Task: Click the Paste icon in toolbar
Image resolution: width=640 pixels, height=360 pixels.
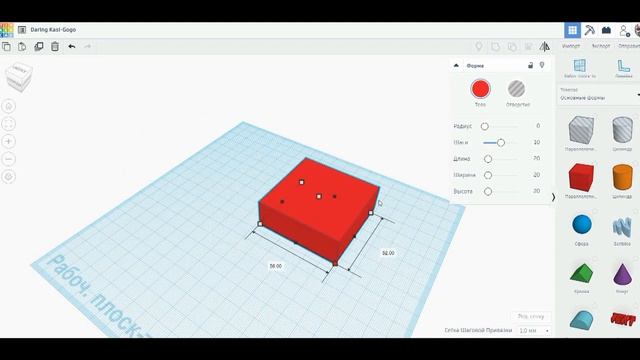Action: (22, 47)
